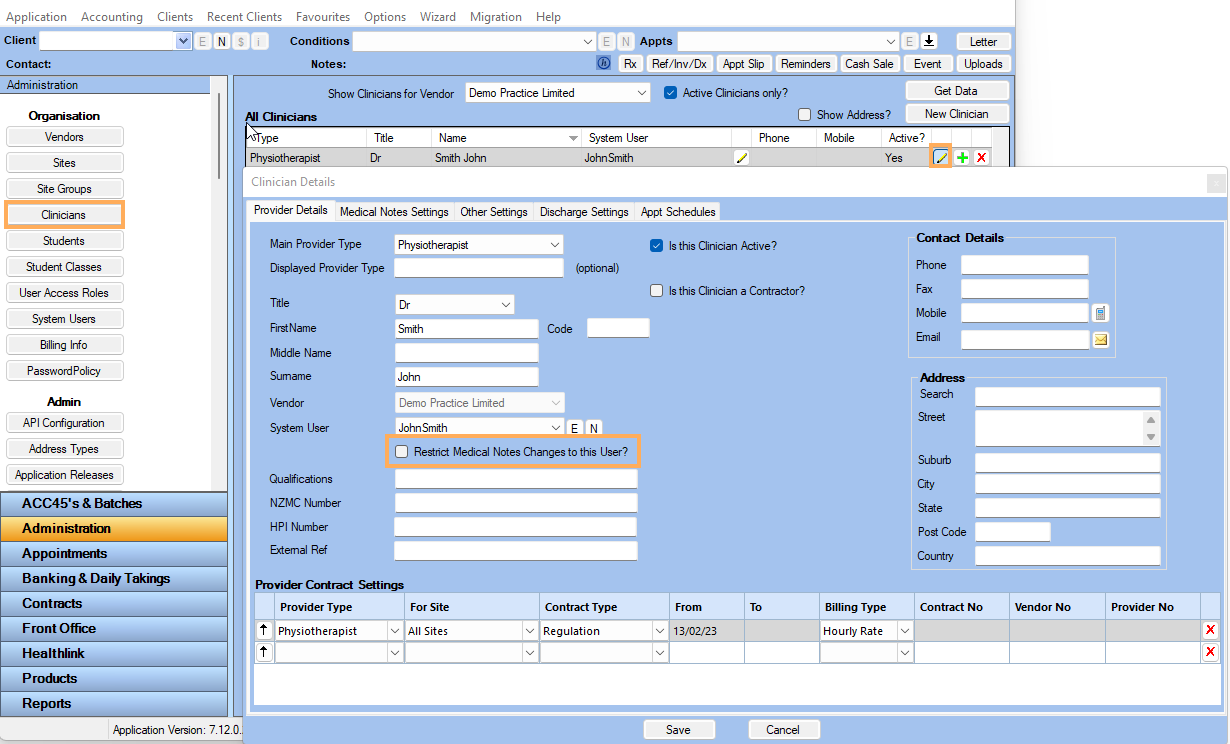Click the envelope icon beside Email field
Image resolution: width=1230 pixels, height=744 pixels.
[1100, 339]
